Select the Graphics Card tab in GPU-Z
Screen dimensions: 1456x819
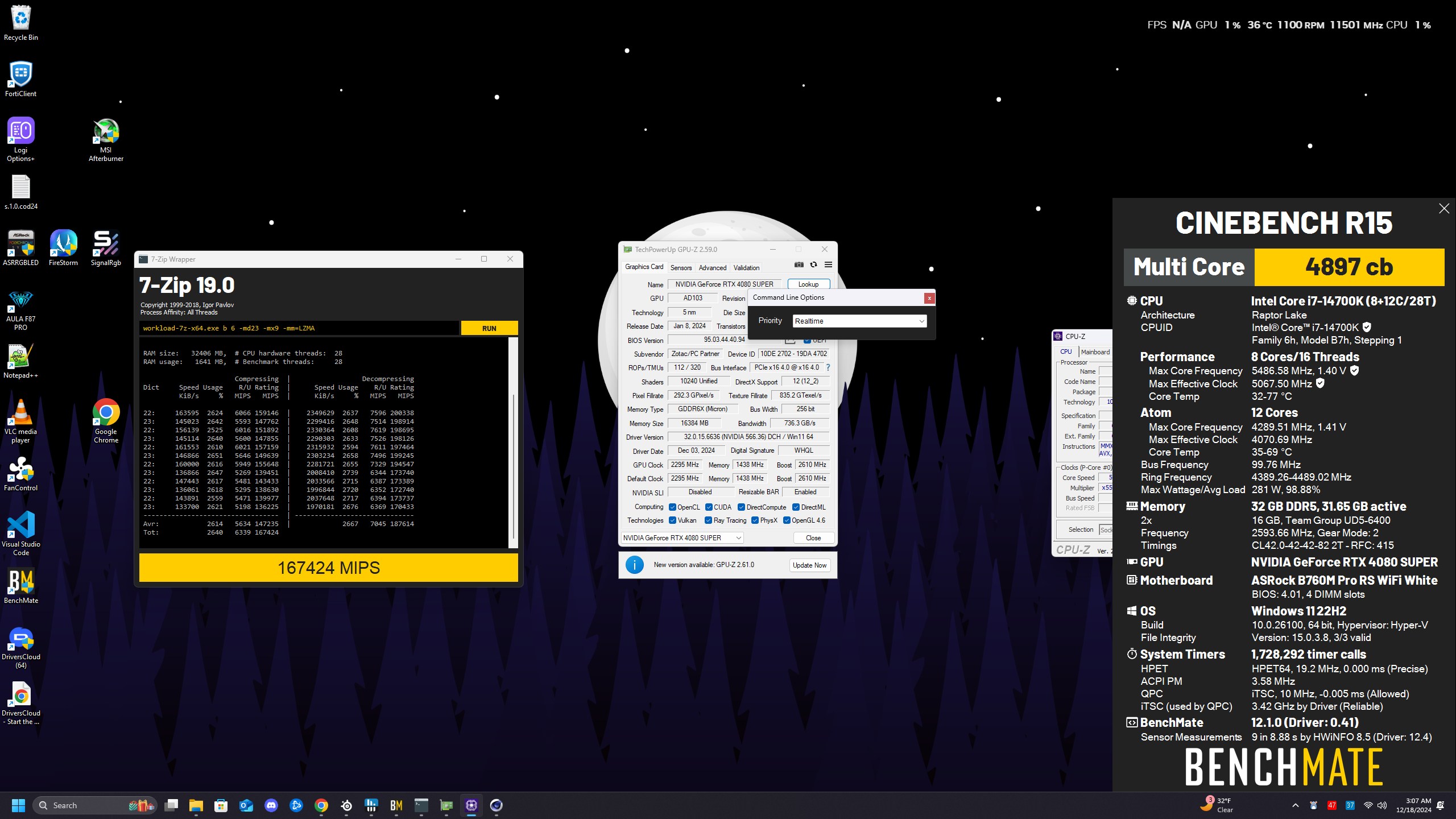tap(644, 267)
